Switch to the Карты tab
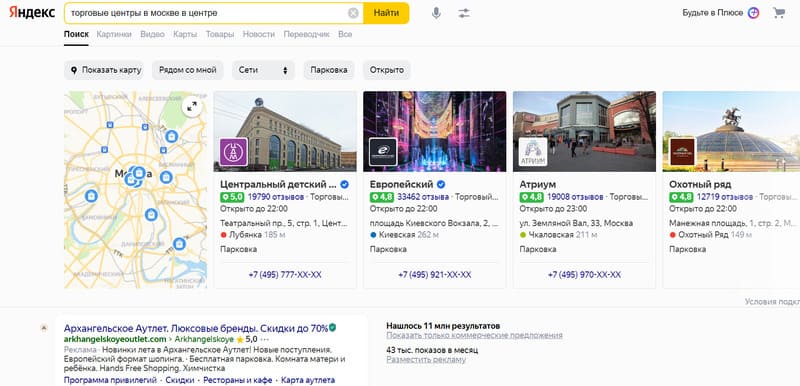 [185, 34]
